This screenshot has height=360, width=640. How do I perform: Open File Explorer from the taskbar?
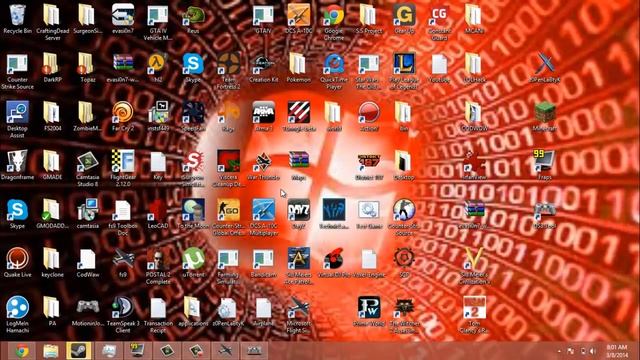(51, 351)
